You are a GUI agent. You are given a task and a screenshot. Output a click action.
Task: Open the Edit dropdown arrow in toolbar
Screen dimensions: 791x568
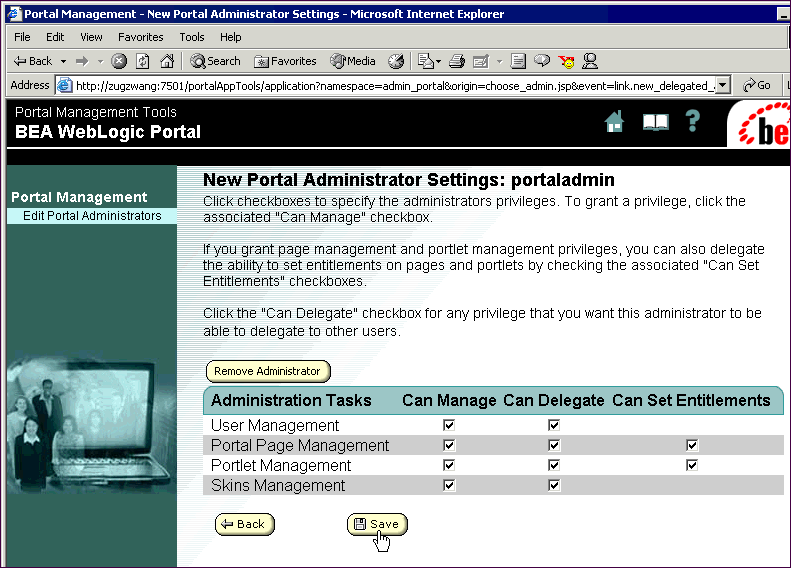[499, 62]
